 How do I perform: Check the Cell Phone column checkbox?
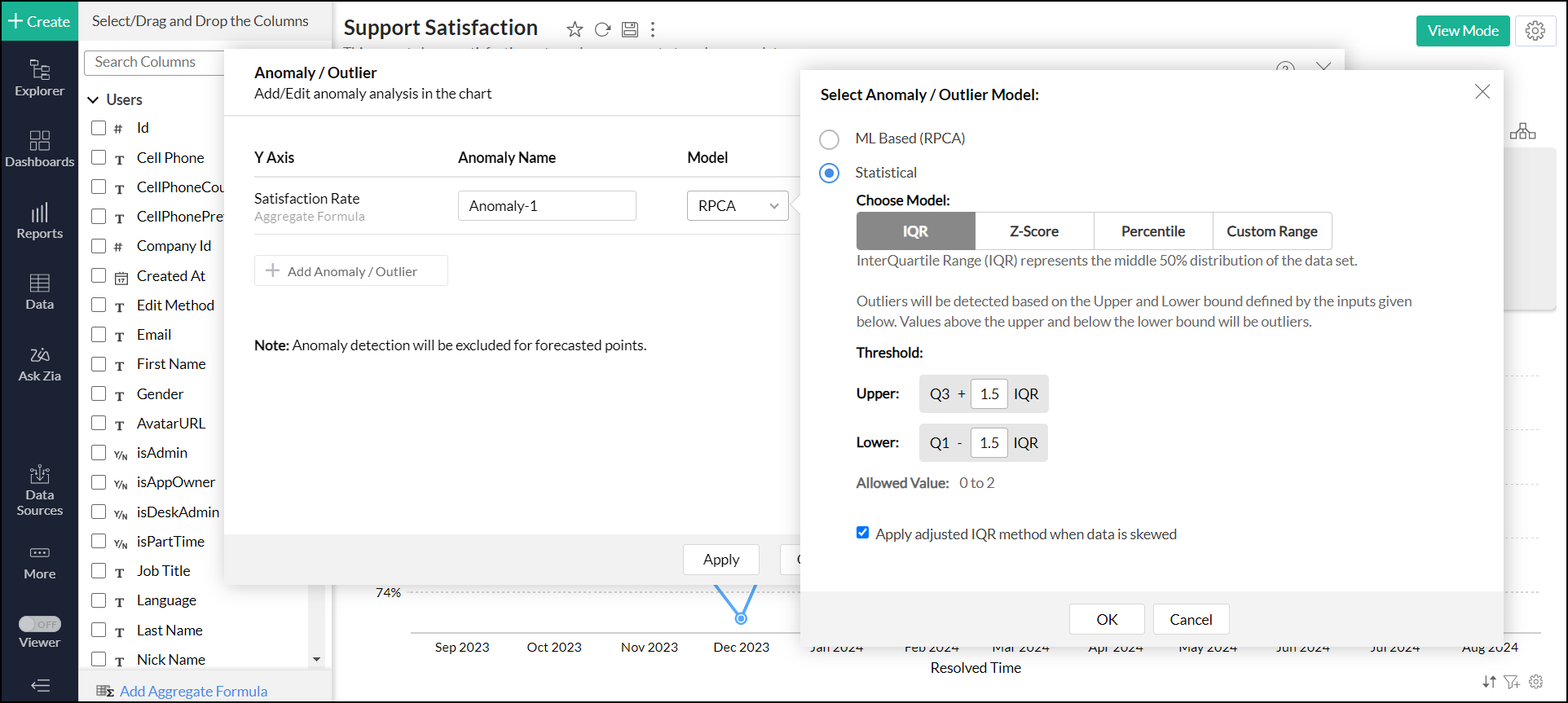(x=99, y=157)
